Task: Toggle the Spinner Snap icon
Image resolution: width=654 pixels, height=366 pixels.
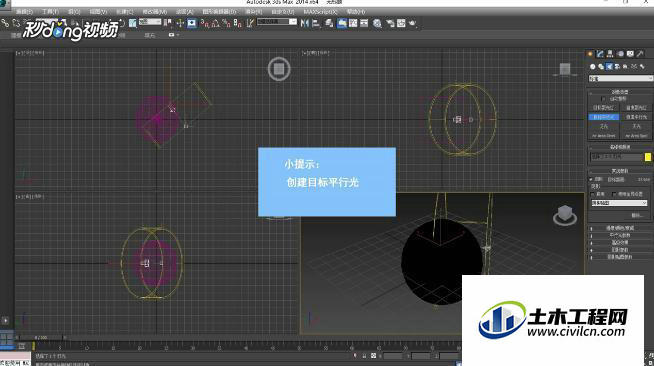Action: point(237,23)
